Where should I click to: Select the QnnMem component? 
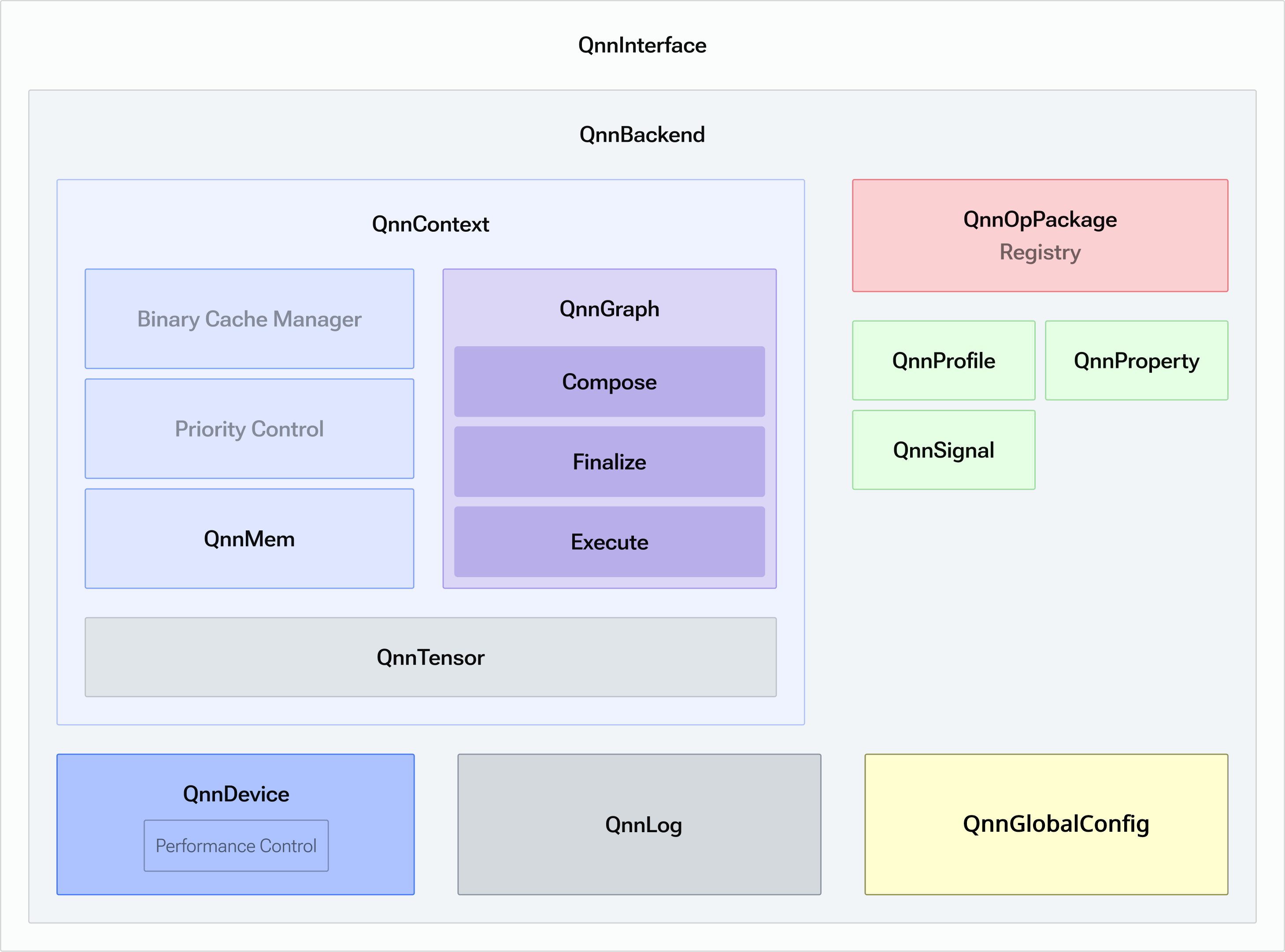point(249,538)
